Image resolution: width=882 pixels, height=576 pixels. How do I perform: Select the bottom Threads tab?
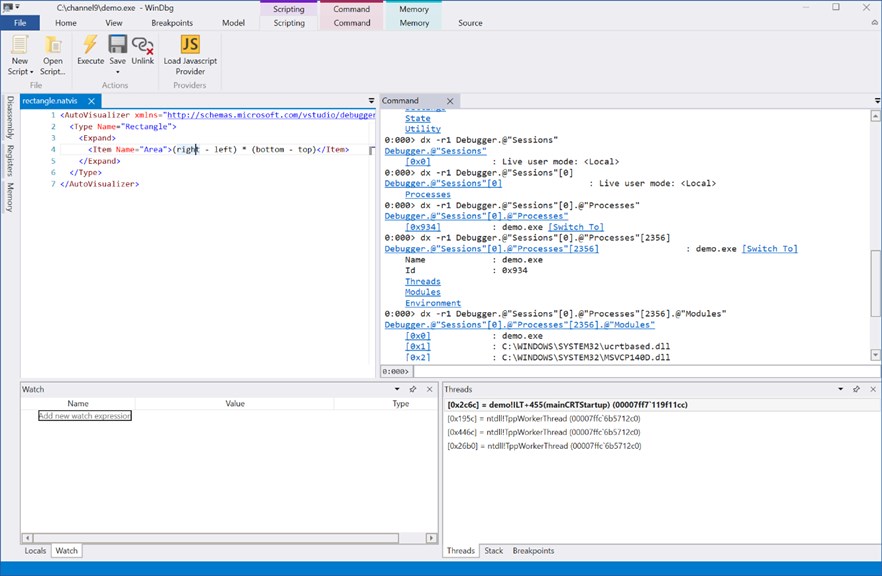tap(461, 551)
